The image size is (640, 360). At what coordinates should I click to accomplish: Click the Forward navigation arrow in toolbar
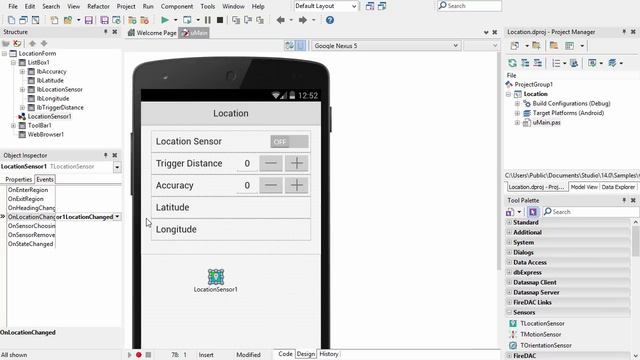click(x=302, y=20)
